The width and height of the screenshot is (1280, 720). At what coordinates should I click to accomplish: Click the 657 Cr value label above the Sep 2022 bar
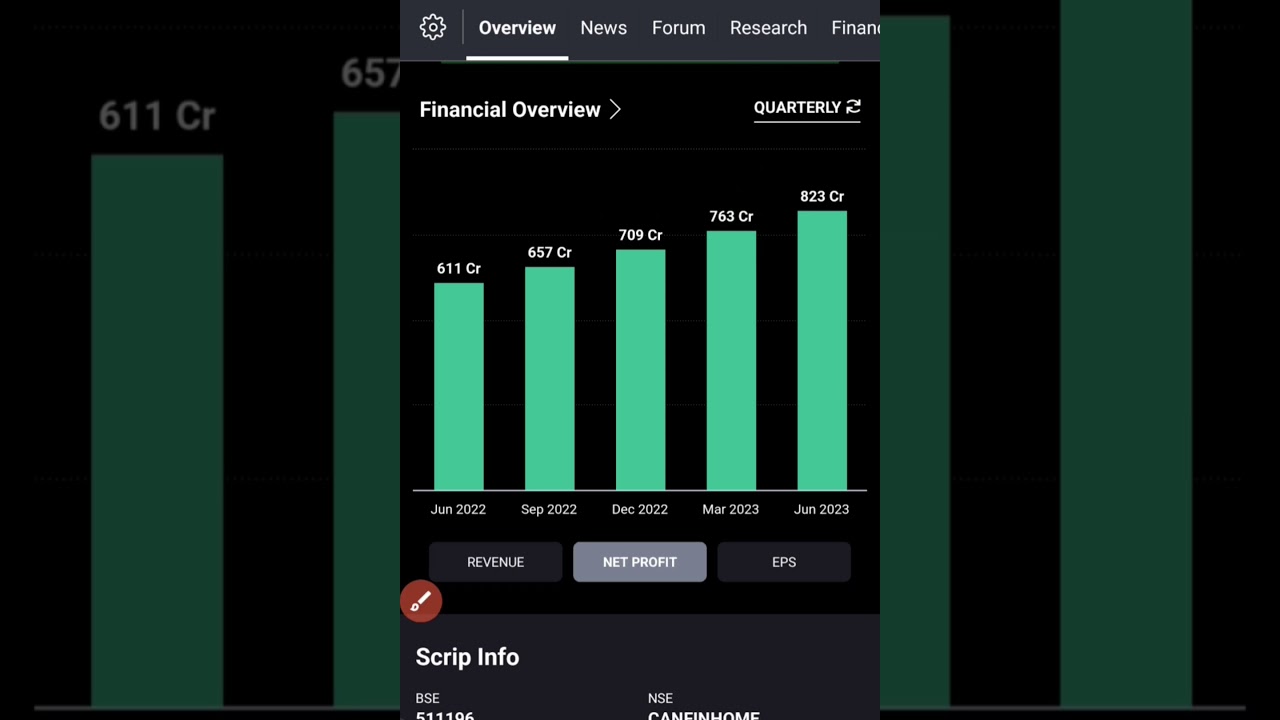[550, 252]
